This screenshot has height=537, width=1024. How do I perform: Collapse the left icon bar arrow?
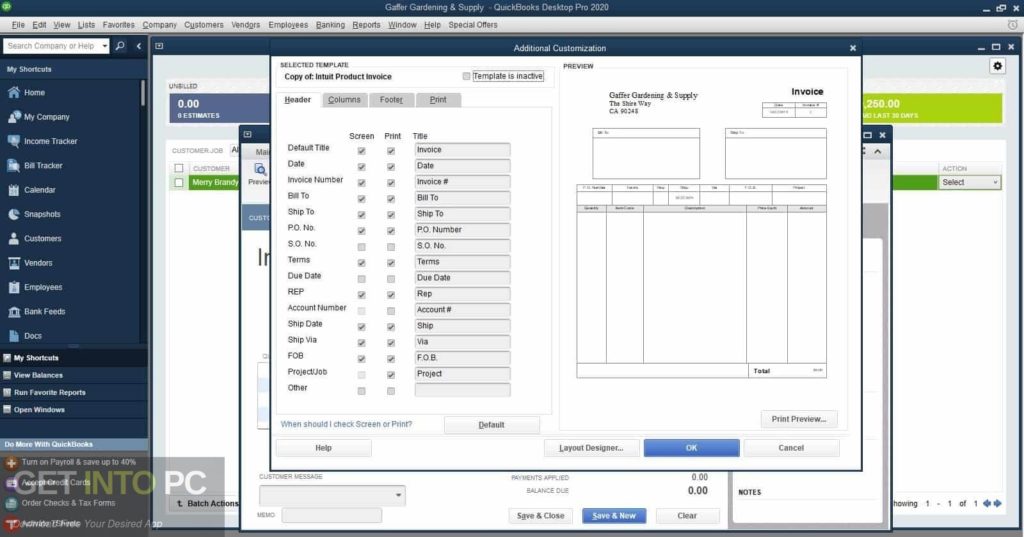coord(138,46)
